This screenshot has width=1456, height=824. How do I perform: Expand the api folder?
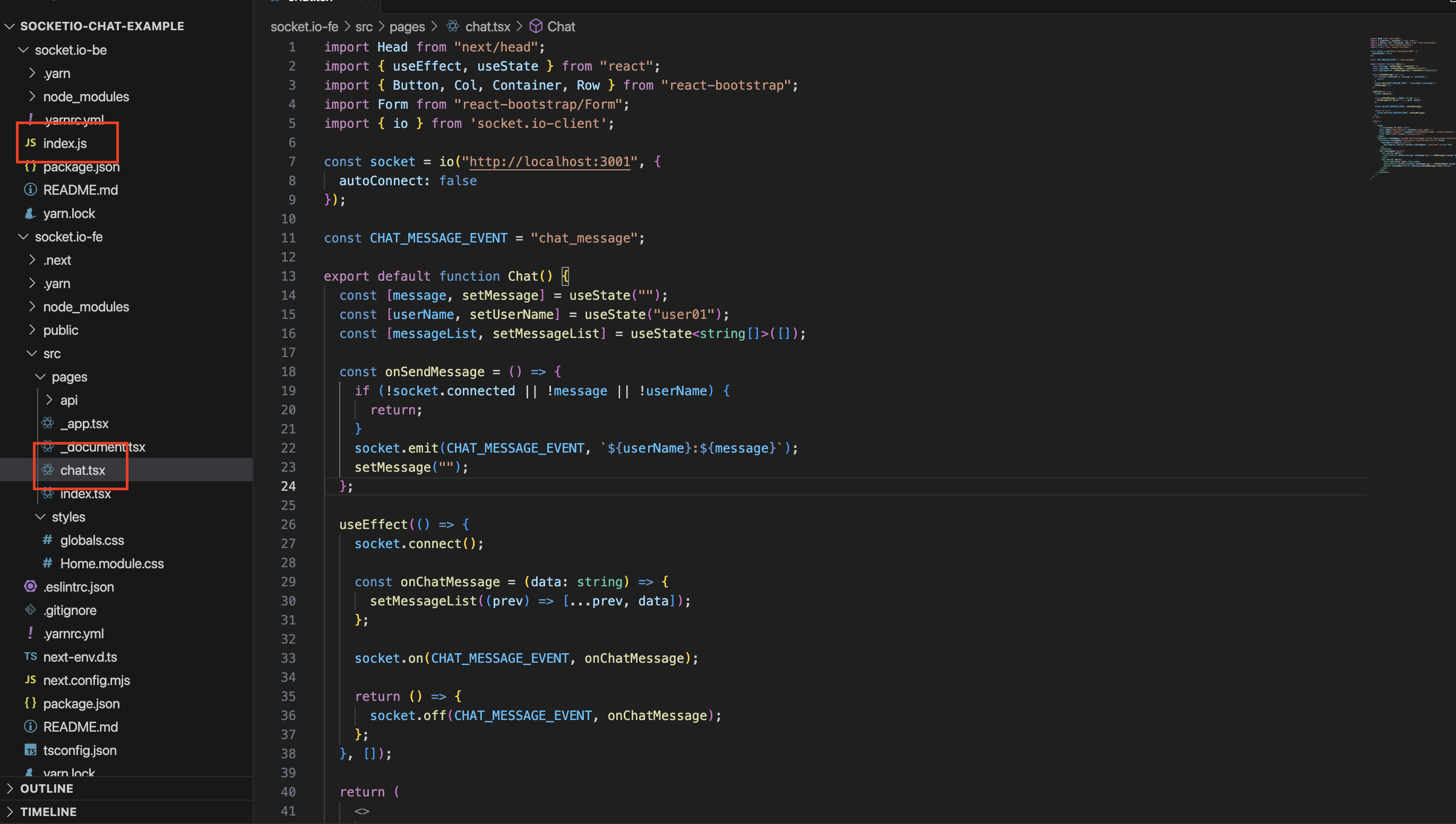(49, 400)
